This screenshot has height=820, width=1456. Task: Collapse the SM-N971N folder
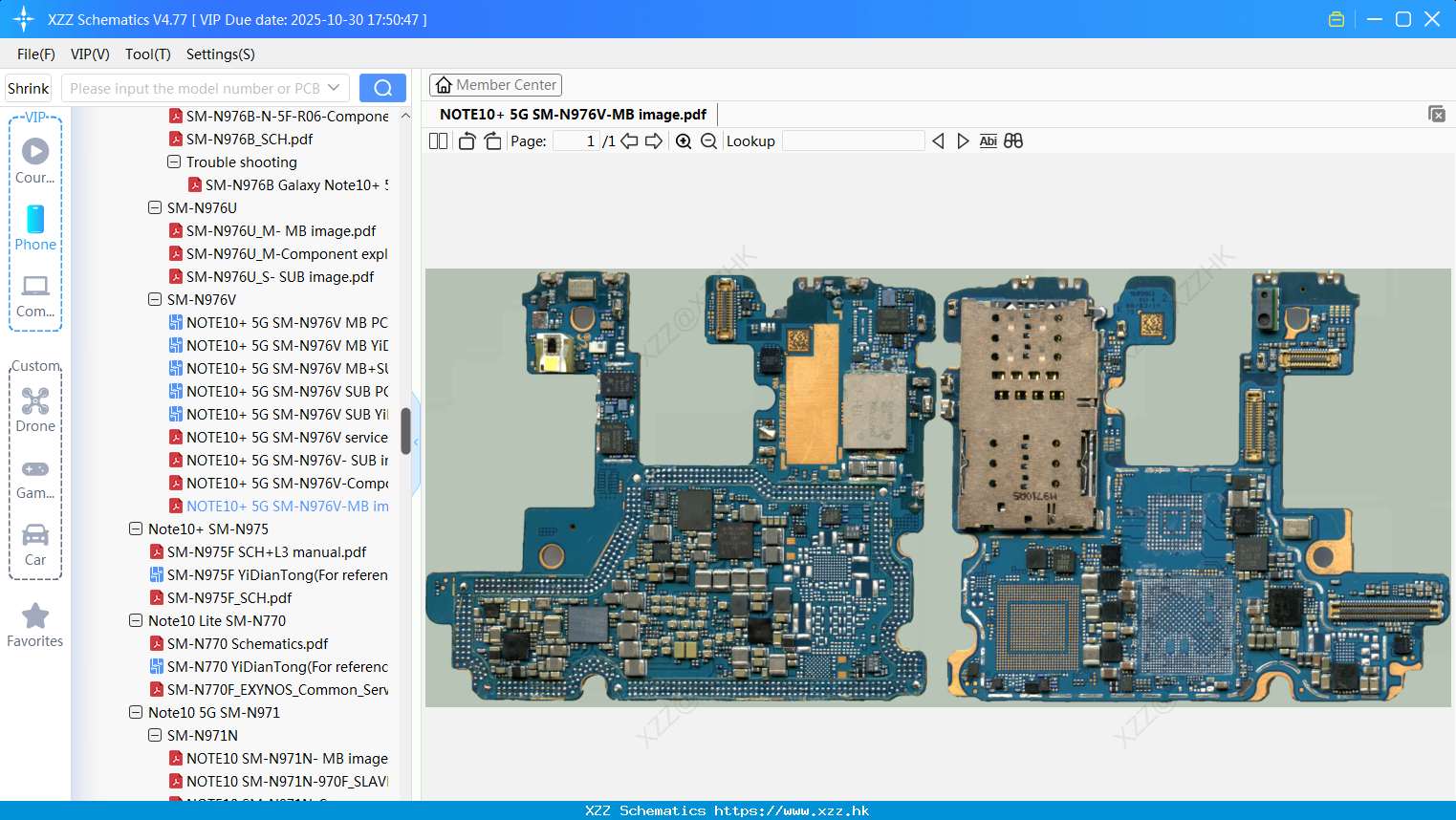tap(155, 736)
